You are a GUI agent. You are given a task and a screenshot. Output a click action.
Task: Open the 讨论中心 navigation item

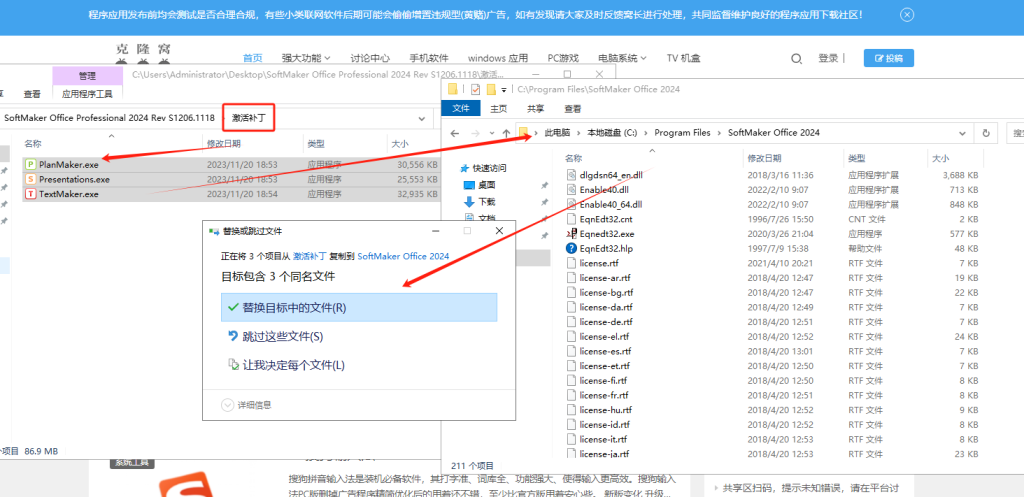pos(370,58)
